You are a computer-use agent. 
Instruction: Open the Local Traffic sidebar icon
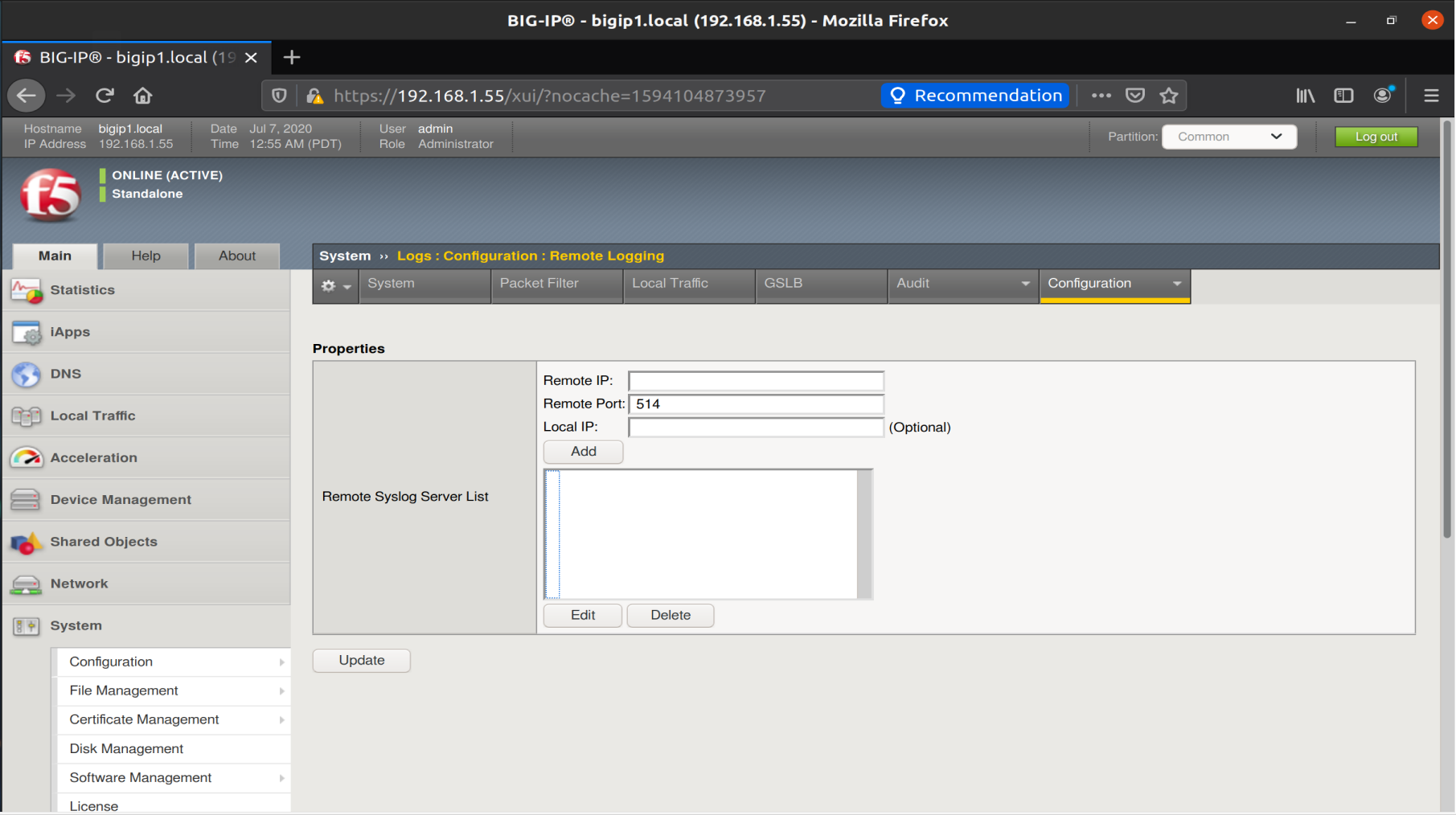(27, 416)
